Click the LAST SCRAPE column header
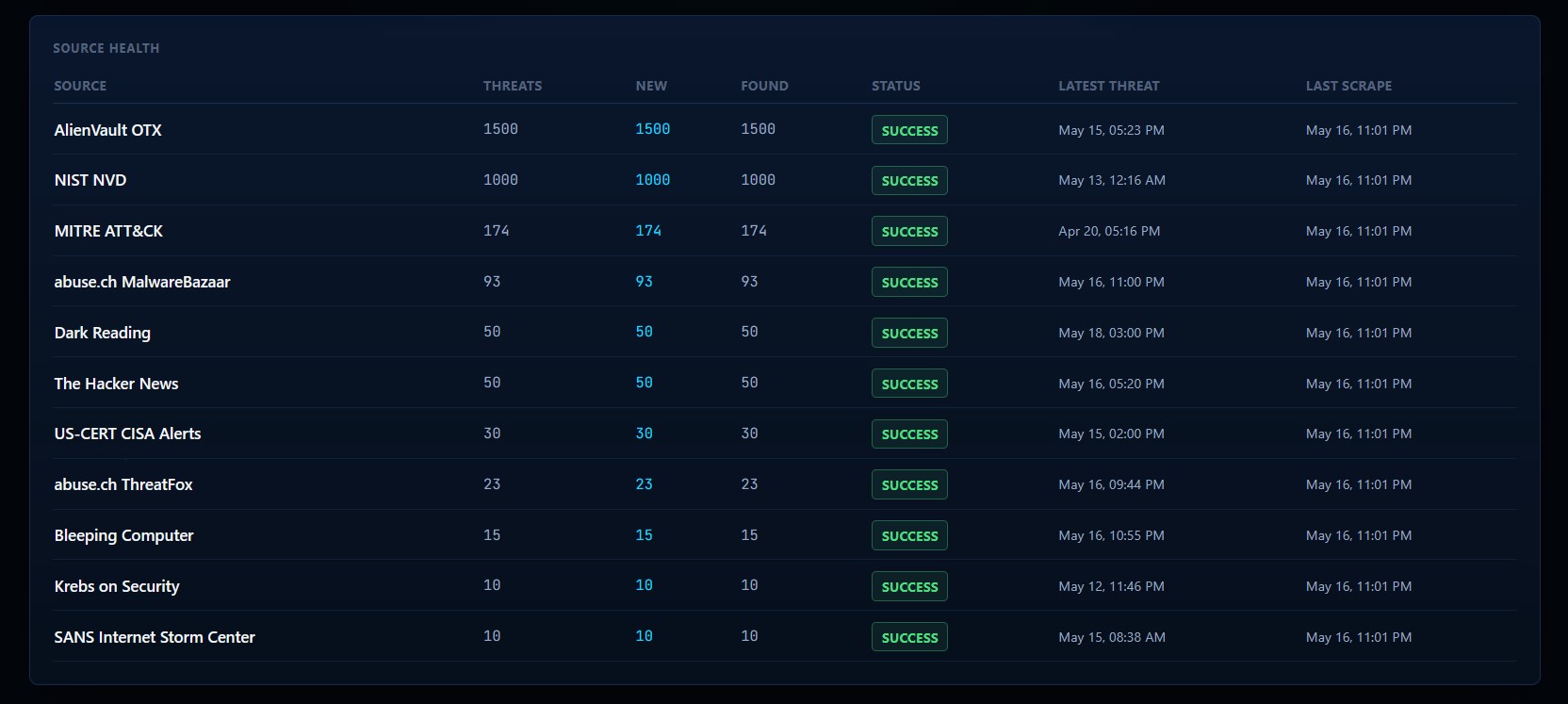Screen dimensions: 1568x704 1348,86
